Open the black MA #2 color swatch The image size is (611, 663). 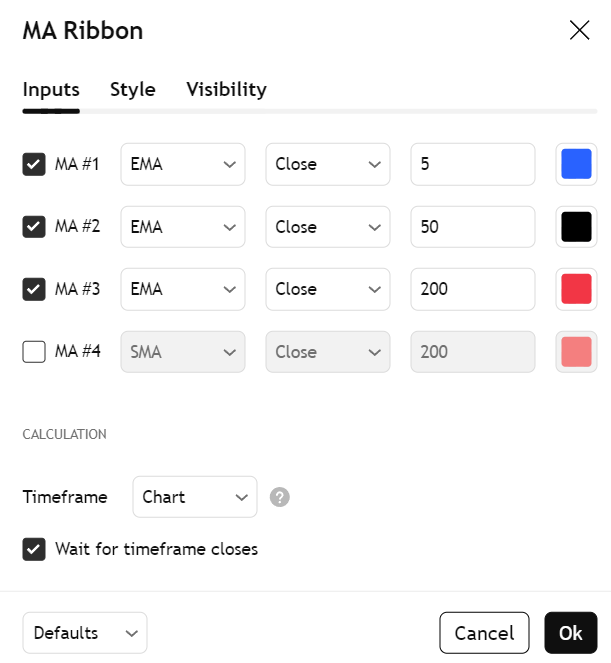point(576,227)
